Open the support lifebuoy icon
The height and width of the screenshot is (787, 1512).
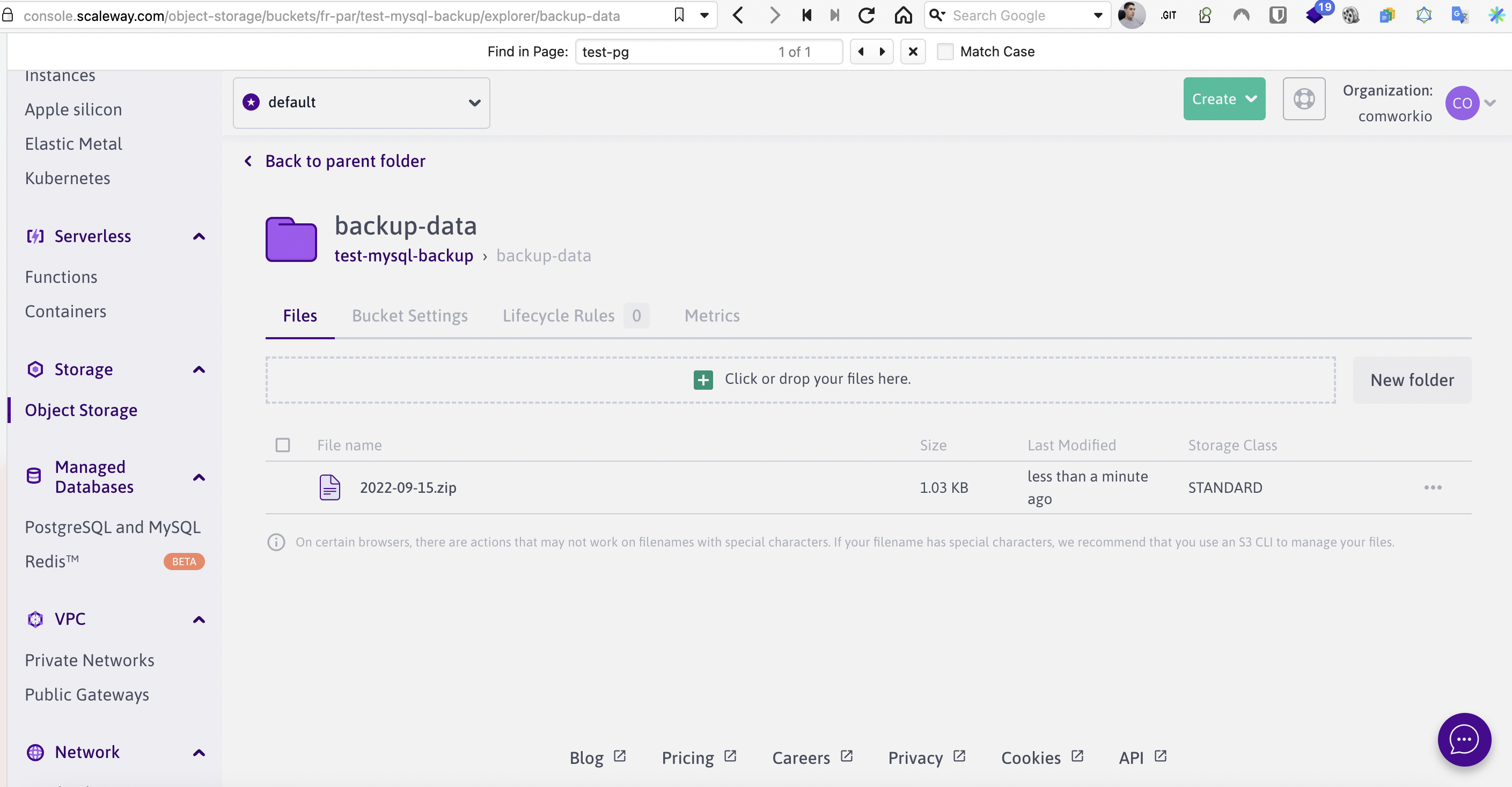(x=1304, y=99)
